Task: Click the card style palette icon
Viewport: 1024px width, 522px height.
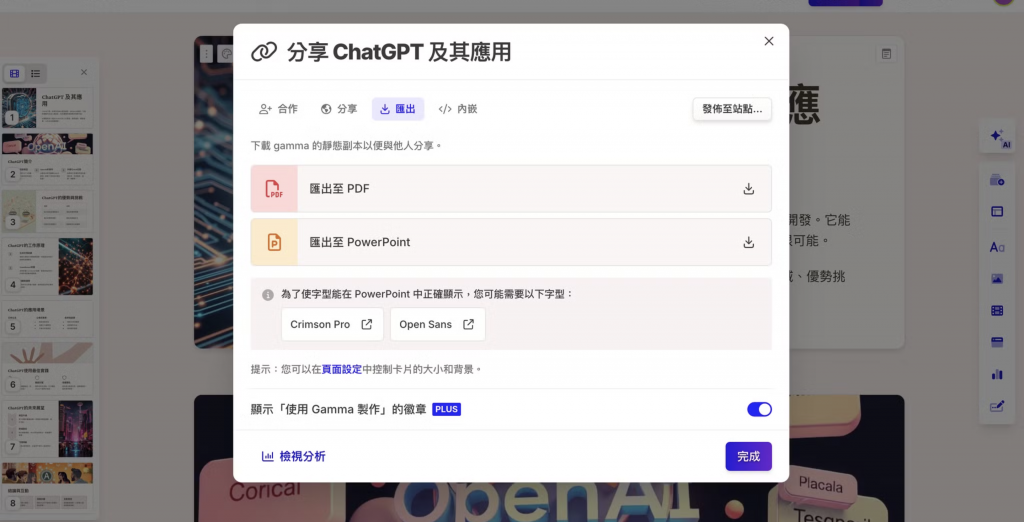Action: 225,54
